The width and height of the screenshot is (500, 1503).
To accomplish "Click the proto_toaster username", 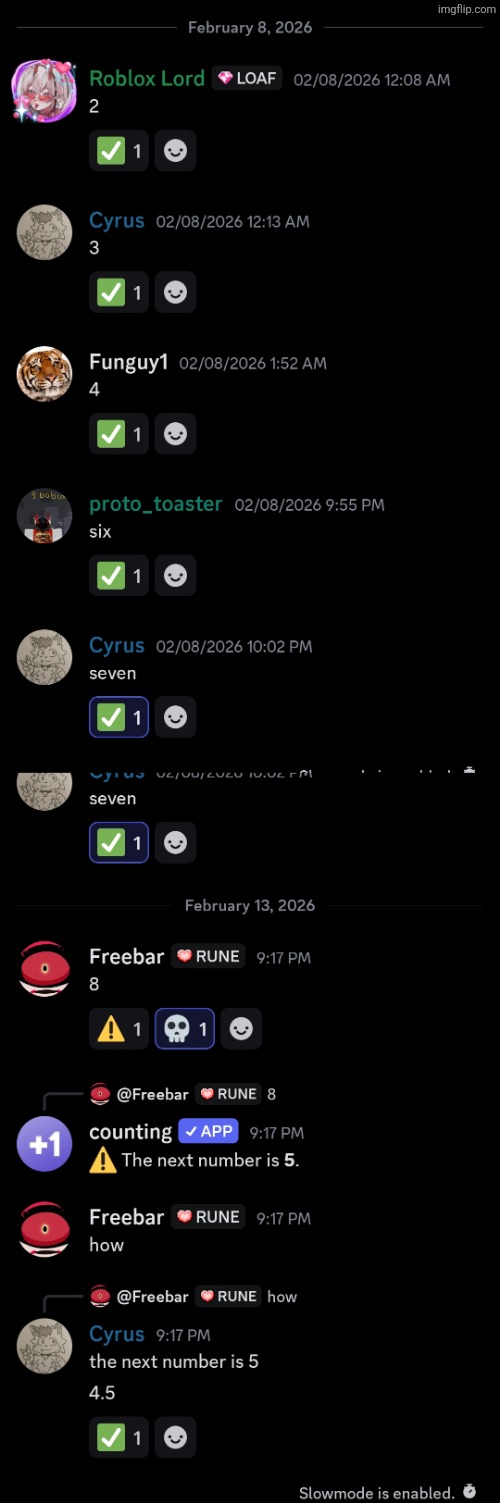I will 156,504.
